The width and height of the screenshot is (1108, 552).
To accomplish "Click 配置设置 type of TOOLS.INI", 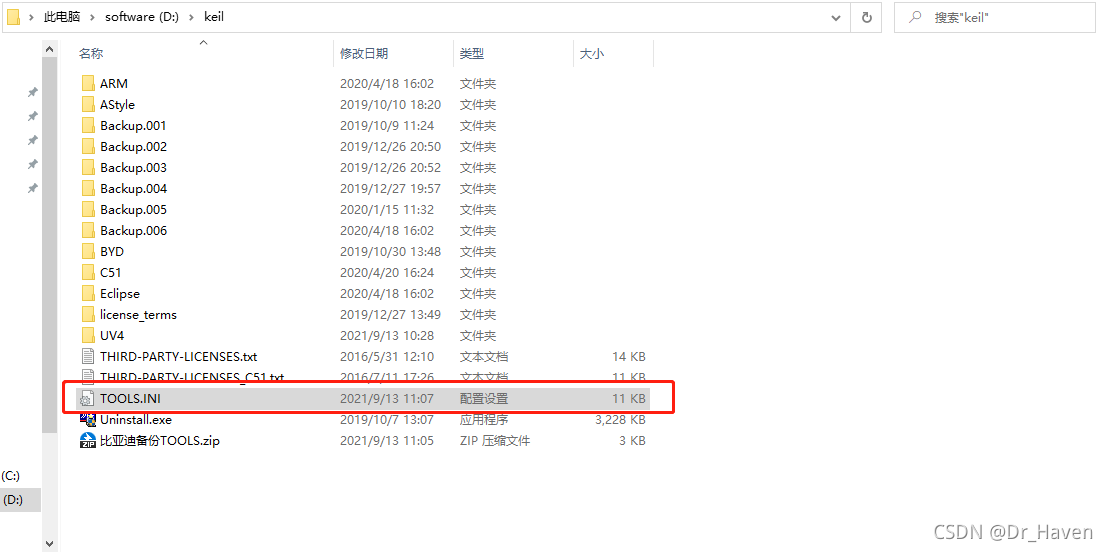I will pyautogui.click(x=484, y=399).
